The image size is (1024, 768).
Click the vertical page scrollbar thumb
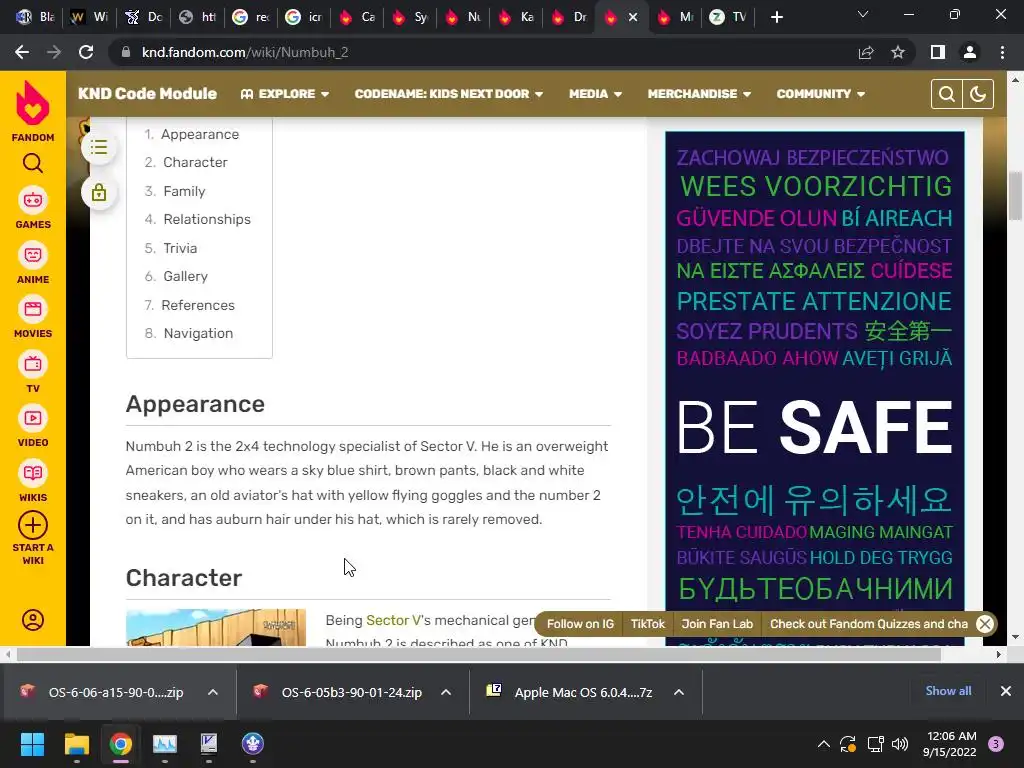pyautogui.click(x=1016, y=196)
